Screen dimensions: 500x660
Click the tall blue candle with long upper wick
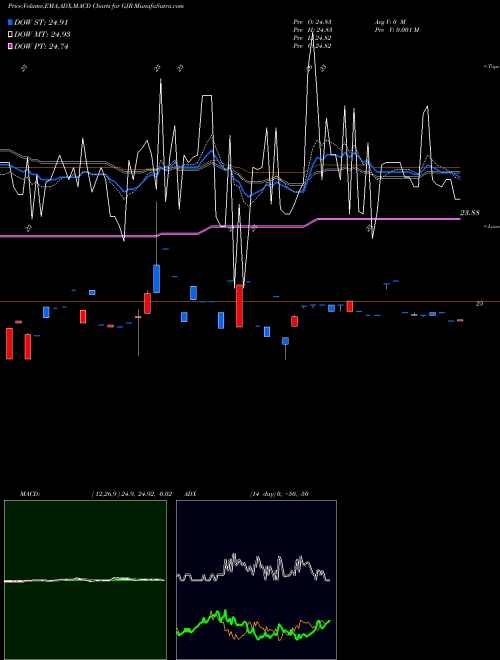[x=157, y=279]
